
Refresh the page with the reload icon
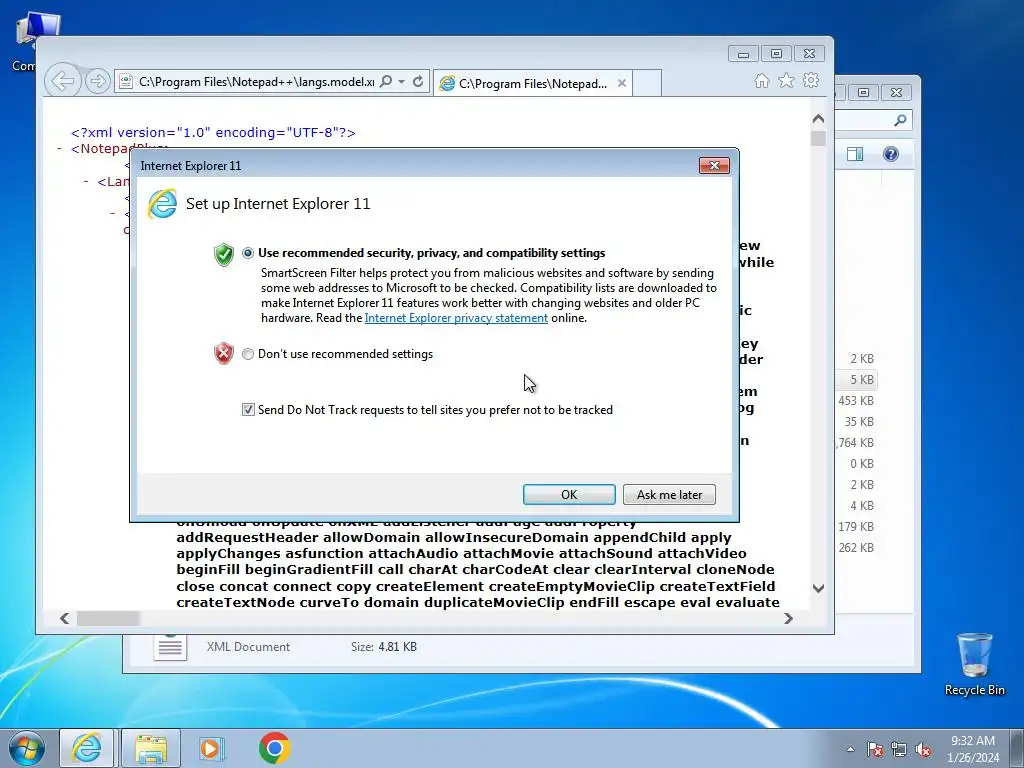[x=418, y=82]
